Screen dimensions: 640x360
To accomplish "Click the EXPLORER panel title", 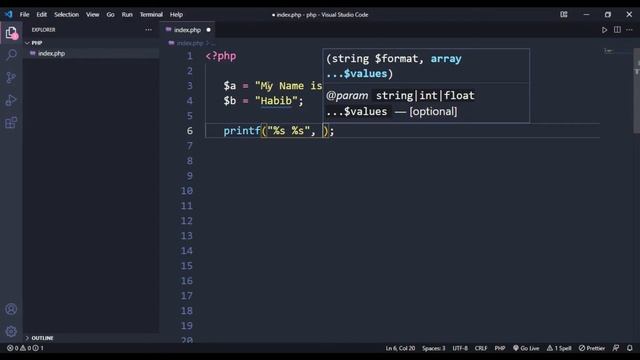I will click(44, 30).
